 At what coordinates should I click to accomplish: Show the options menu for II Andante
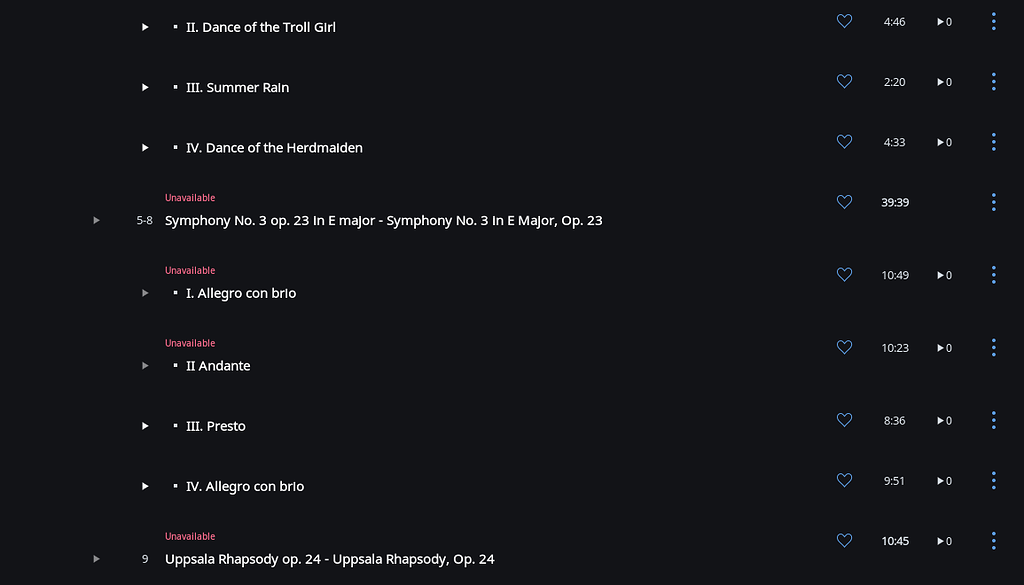993,348
